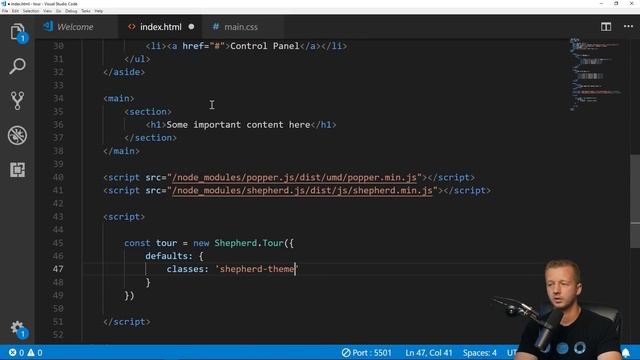Open the Extensions view
The height and width of the screenshot is (360, 640).
(18, 169)
